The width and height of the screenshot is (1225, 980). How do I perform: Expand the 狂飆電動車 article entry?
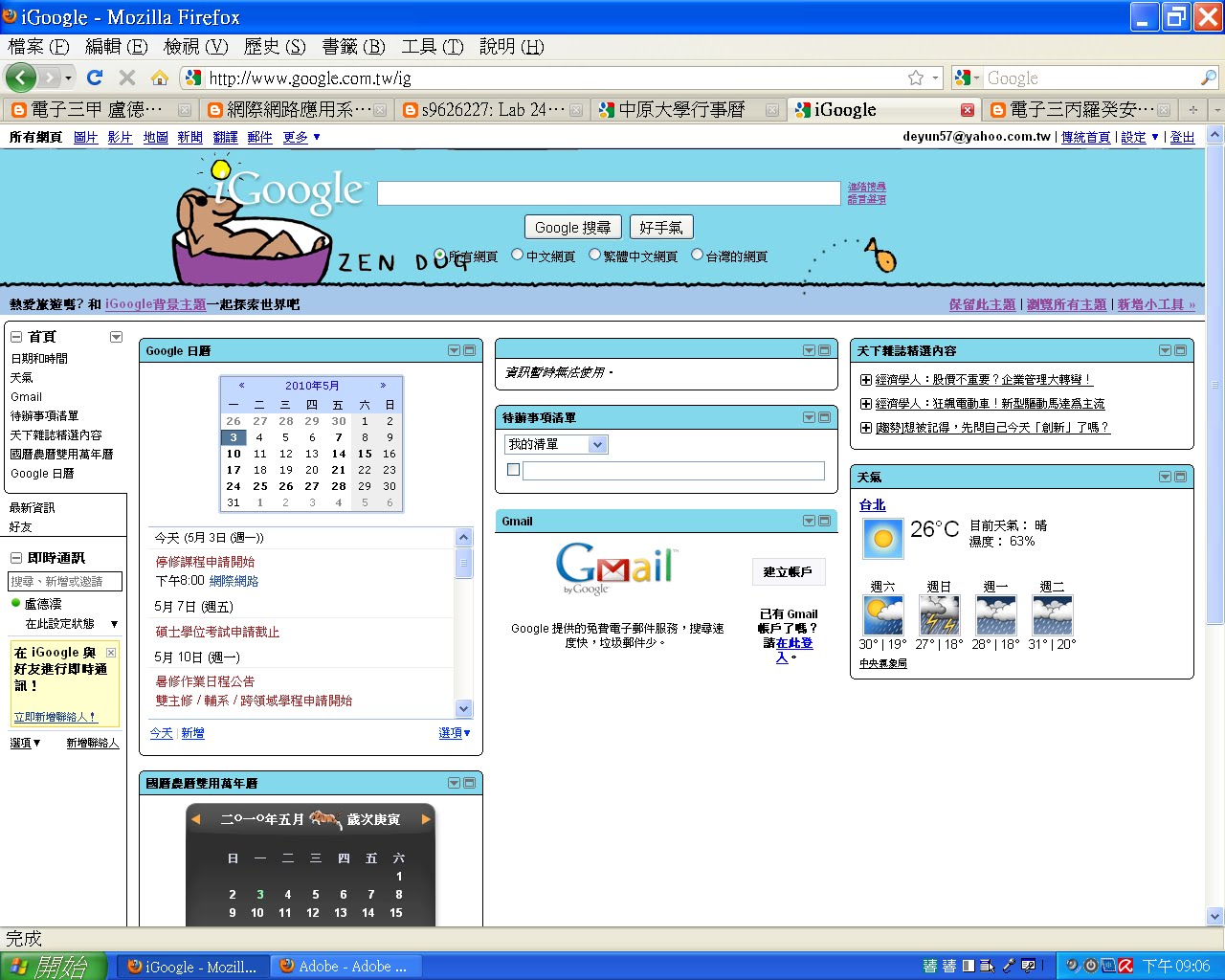(866, 404)
